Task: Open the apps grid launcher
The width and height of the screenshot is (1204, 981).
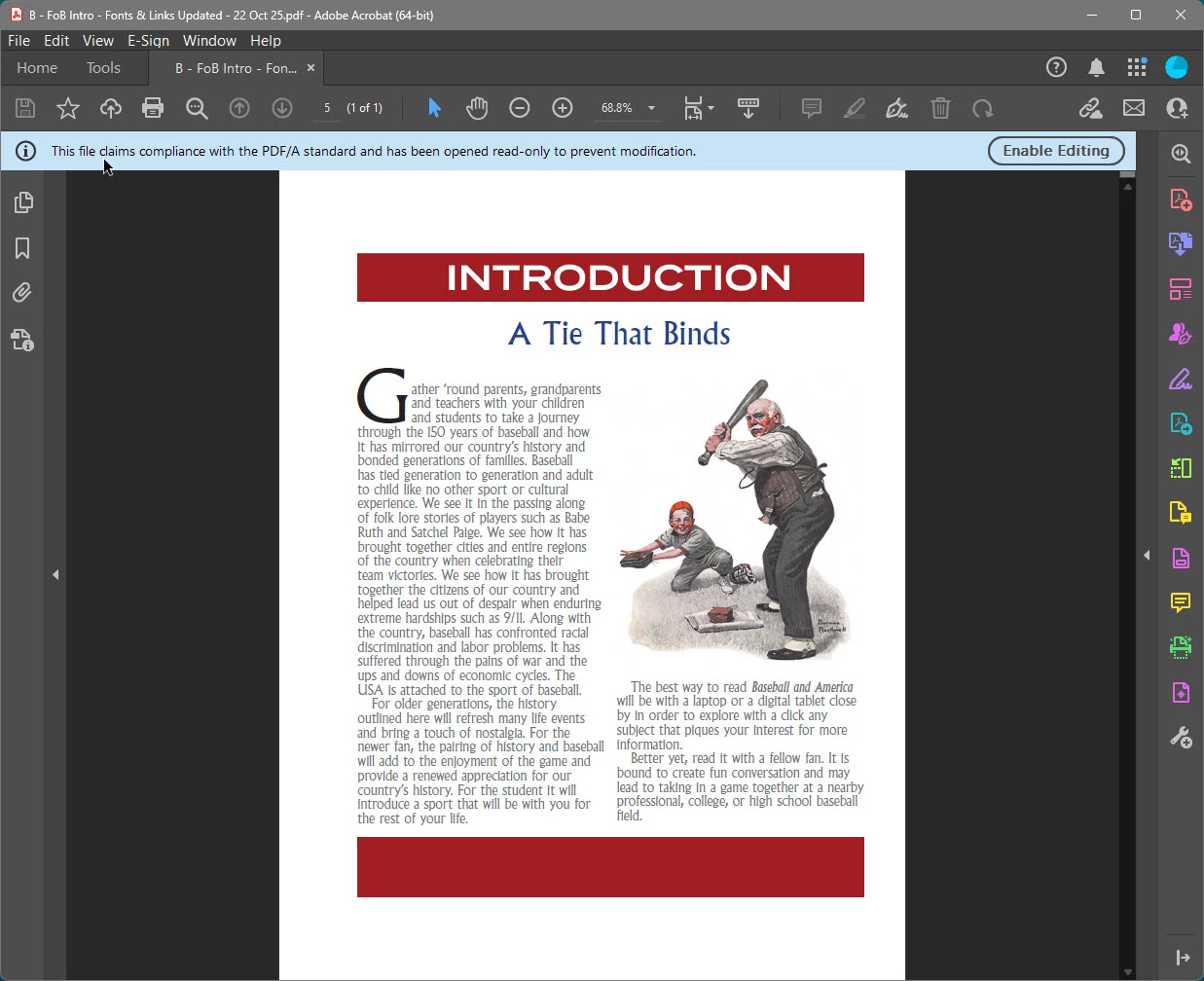Action: (x=1137, y=67)
